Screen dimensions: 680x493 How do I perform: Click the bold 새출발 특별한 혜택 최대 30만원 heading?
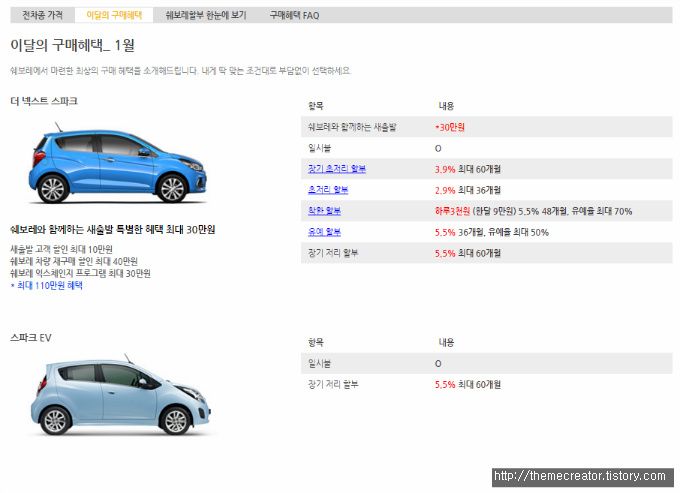(113, 229)
